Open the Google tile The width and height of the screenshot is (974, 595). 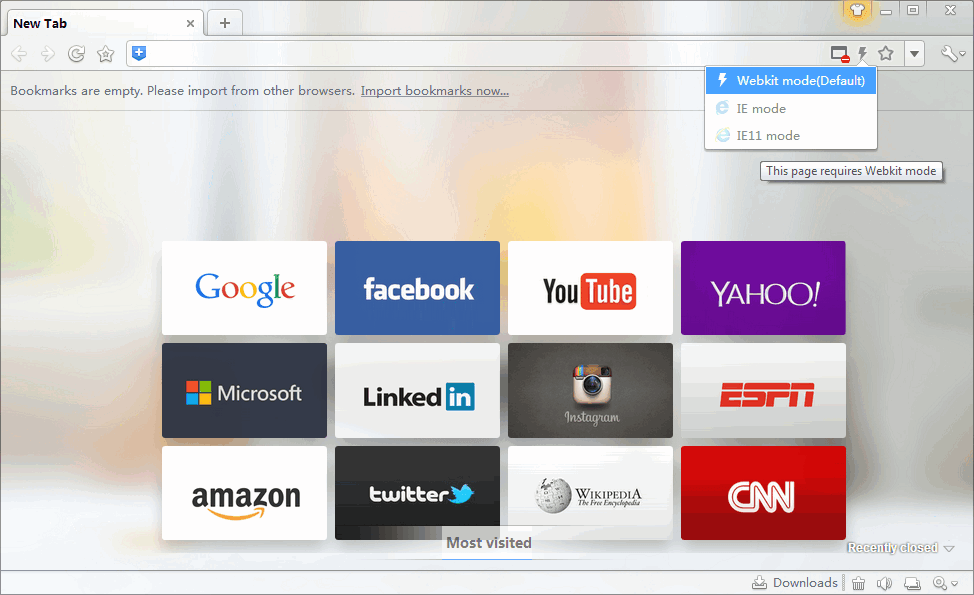pyautogui.click(x=244, y=288)
